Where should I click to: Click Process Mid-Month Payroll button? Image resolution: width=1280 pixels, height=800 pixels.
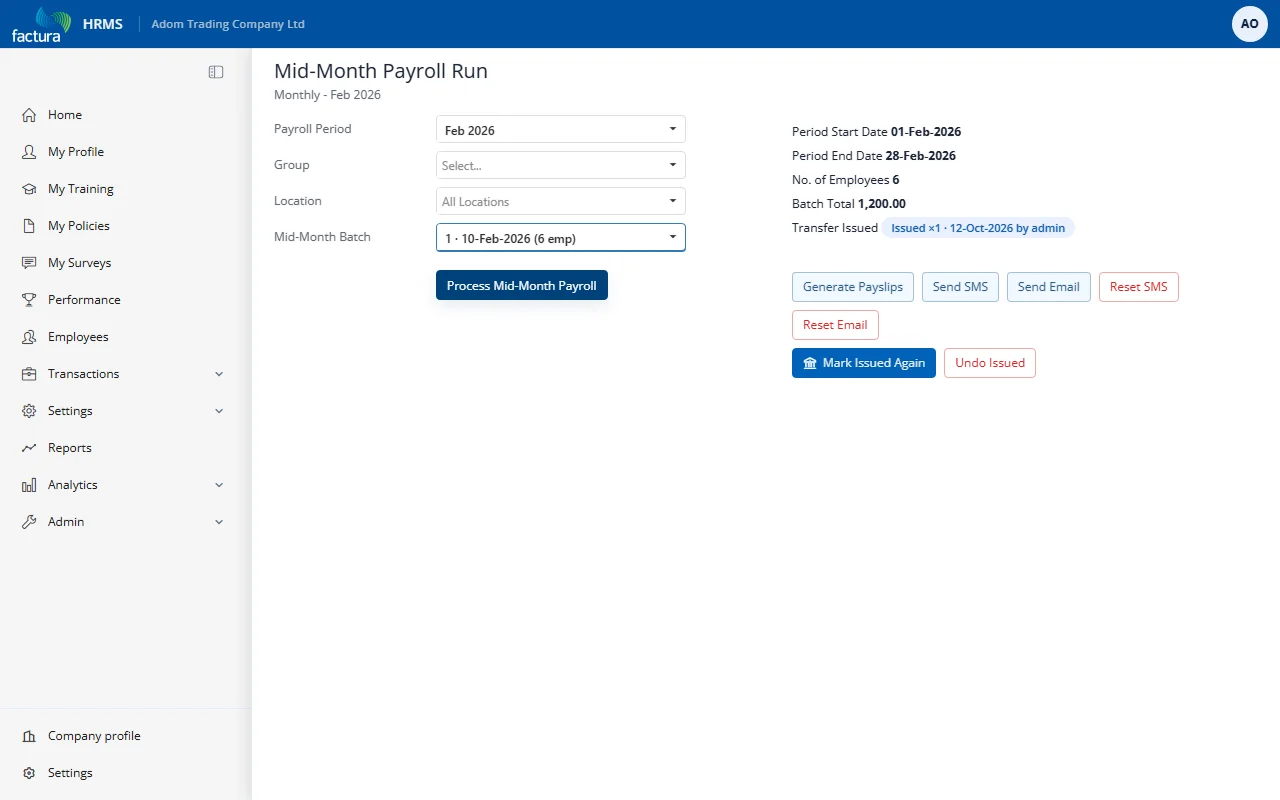point(522,286)
